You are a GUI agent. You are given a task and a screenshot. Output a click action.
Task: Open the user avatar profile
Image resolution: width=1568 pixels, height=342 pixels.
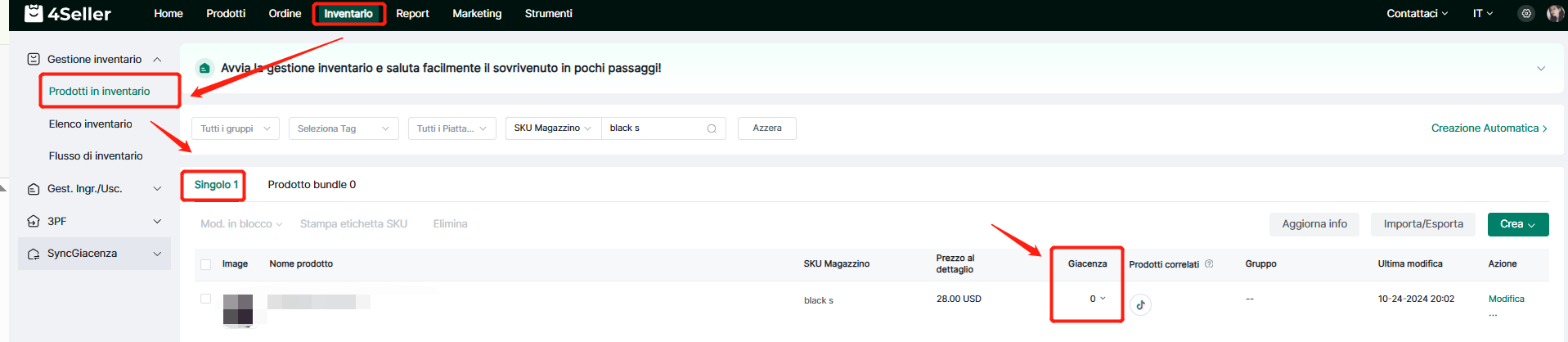pyautogui.click(x=1554, y=13)
